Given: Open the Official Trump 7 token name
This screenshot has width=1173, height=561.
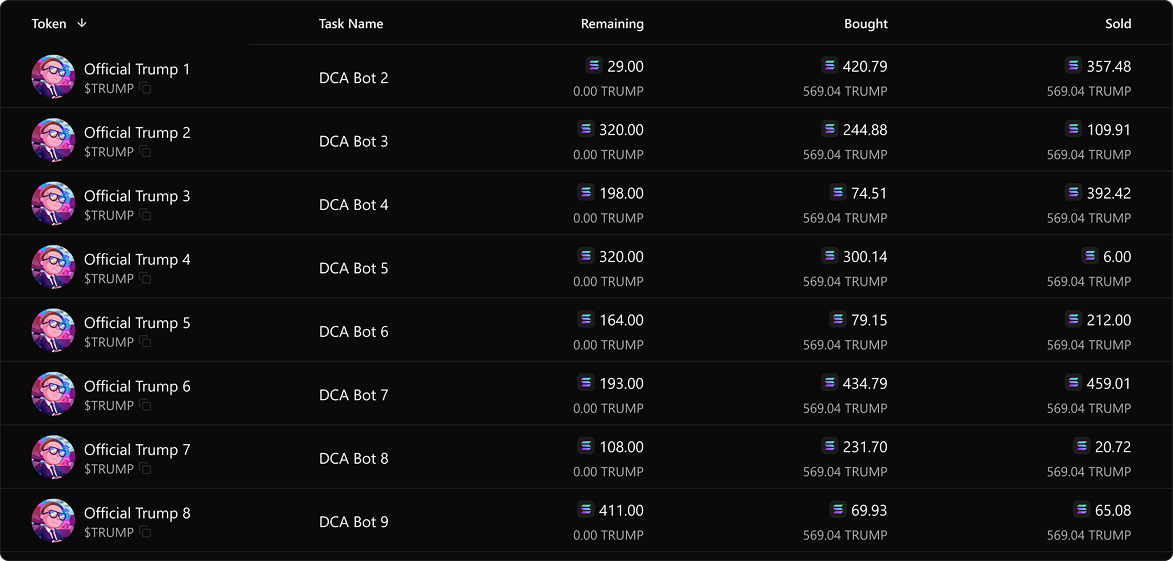Looking at the screenshot, I should click(137, 450).
